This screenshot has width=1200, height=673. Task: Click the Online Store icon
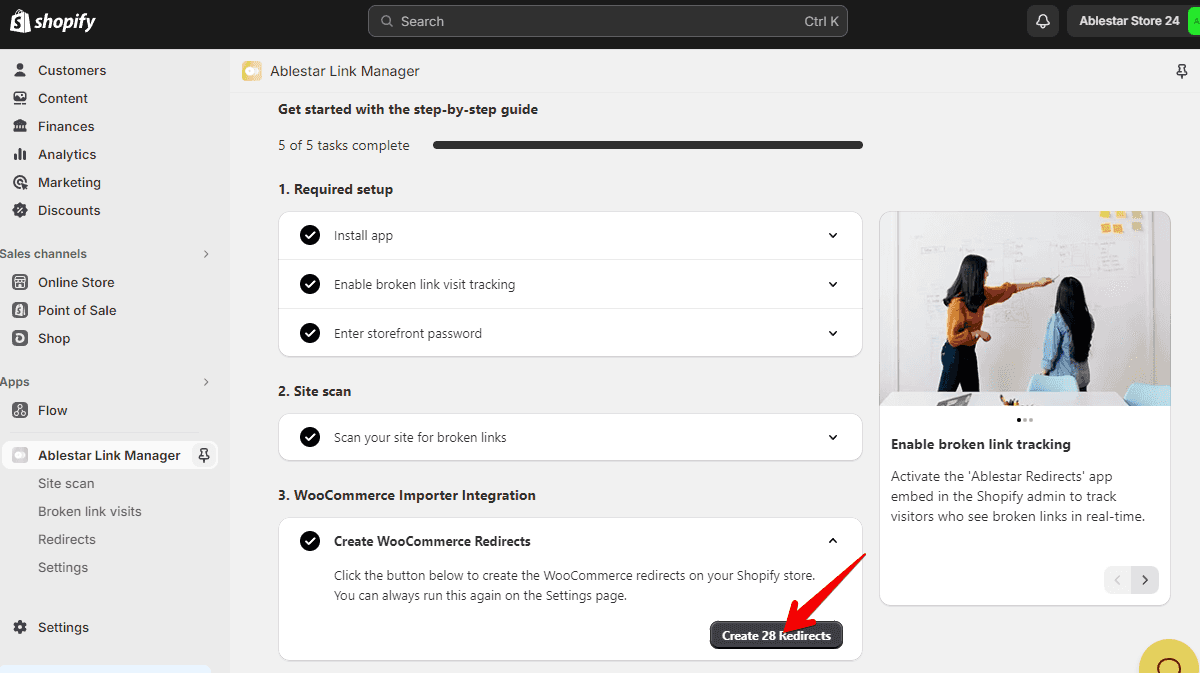point(20,282)
